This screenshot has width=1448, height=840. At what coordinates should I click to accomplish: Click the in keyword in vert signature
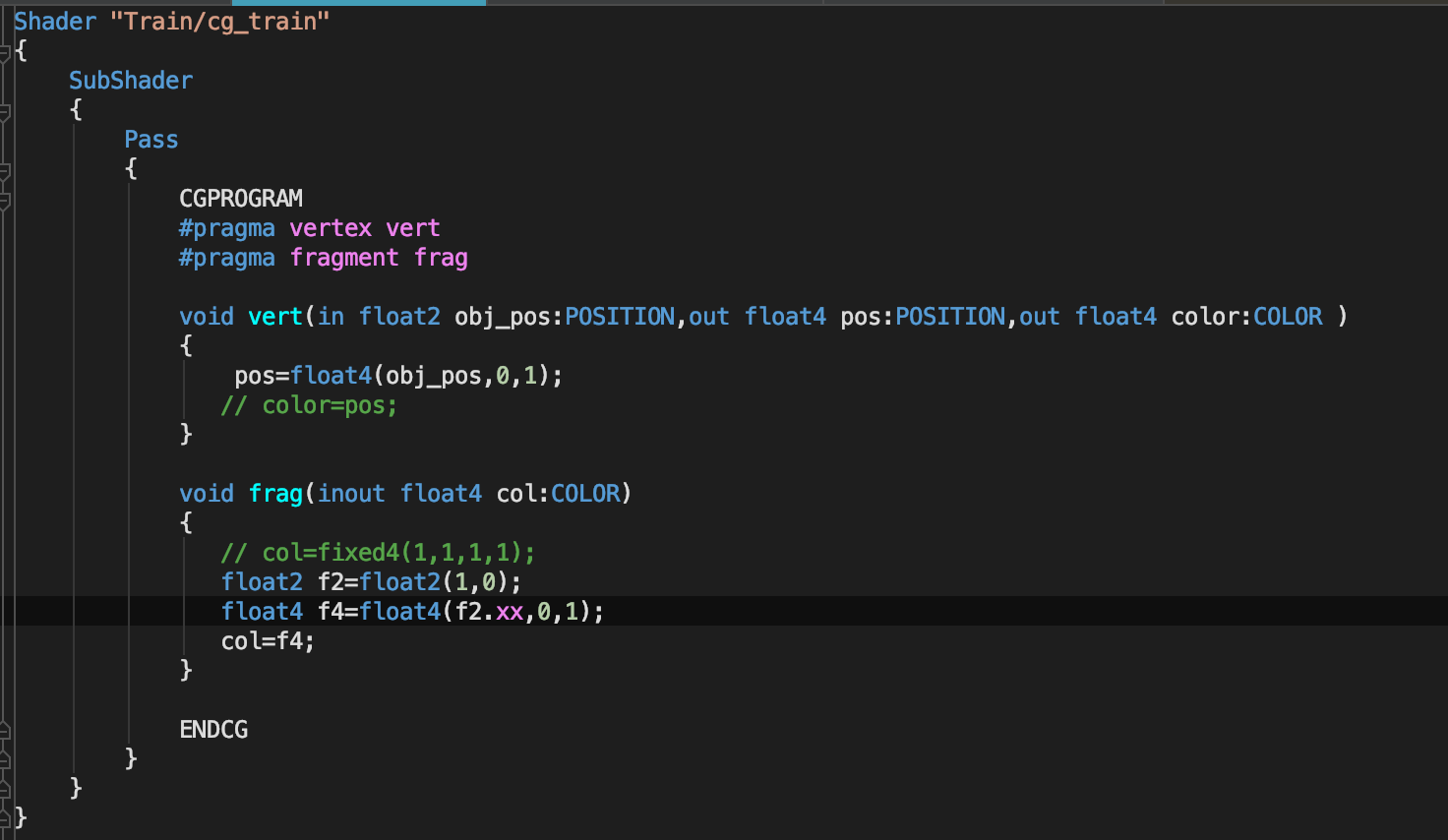[x=331, y=317]
